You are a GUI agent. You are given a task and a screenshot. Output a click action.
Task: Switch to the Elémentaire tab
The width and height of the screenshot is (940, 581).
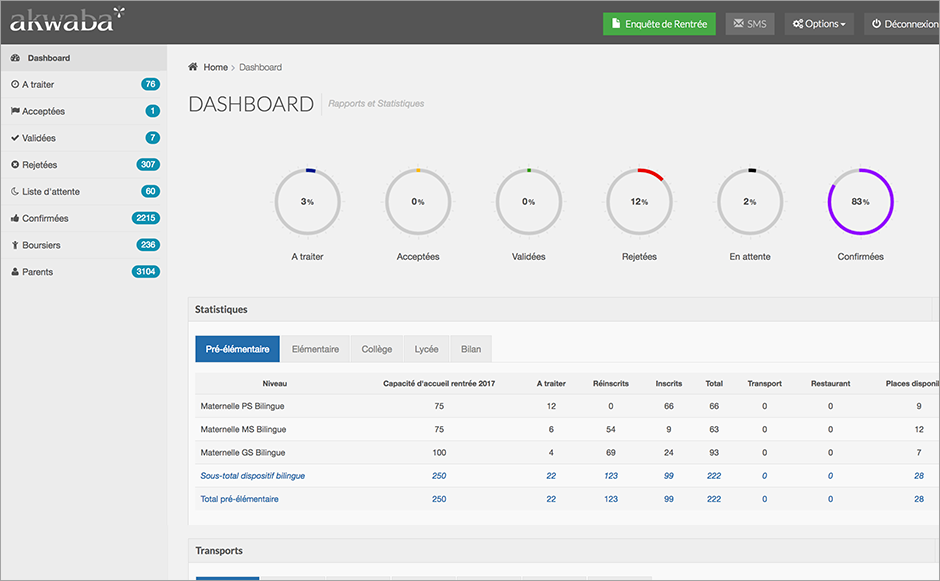(315, 349)
